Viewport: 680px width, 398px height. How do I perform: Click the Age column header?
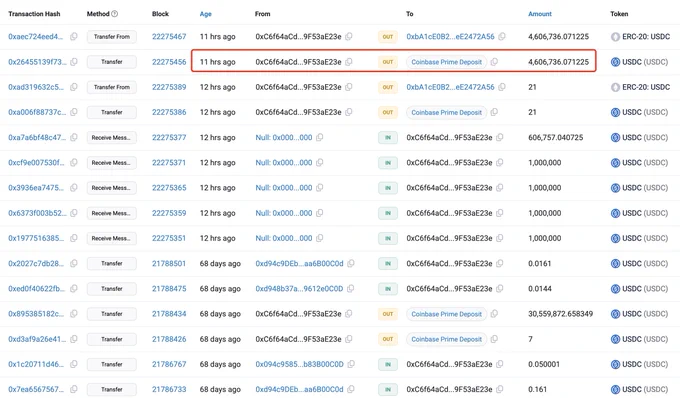(x=206, y=14)
